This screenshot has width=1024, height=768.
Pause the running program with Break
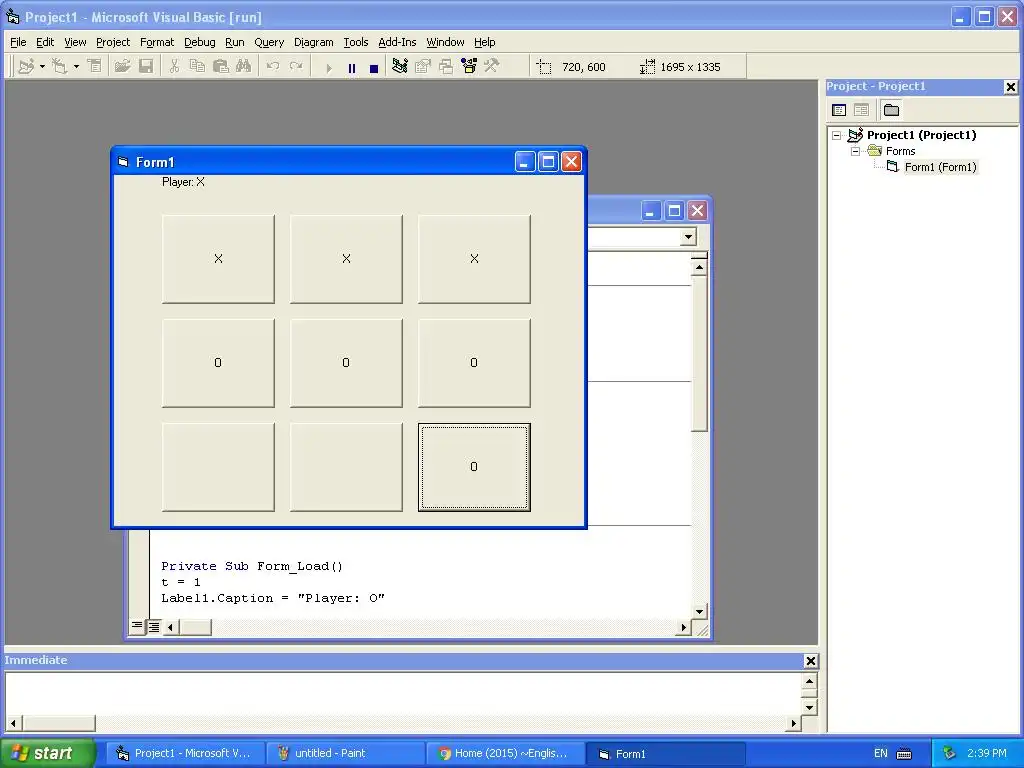click(x=352, y=67)
